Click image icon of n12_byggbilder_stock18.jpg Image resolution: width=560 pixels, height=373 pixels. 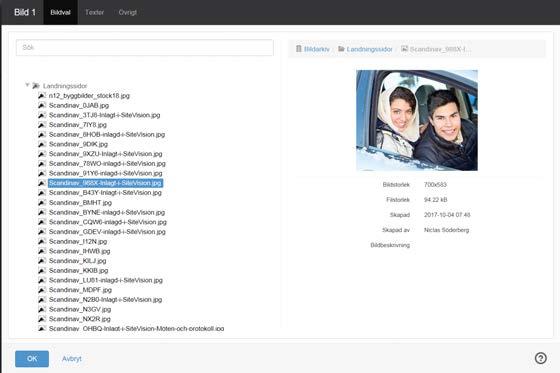[42, 96]
